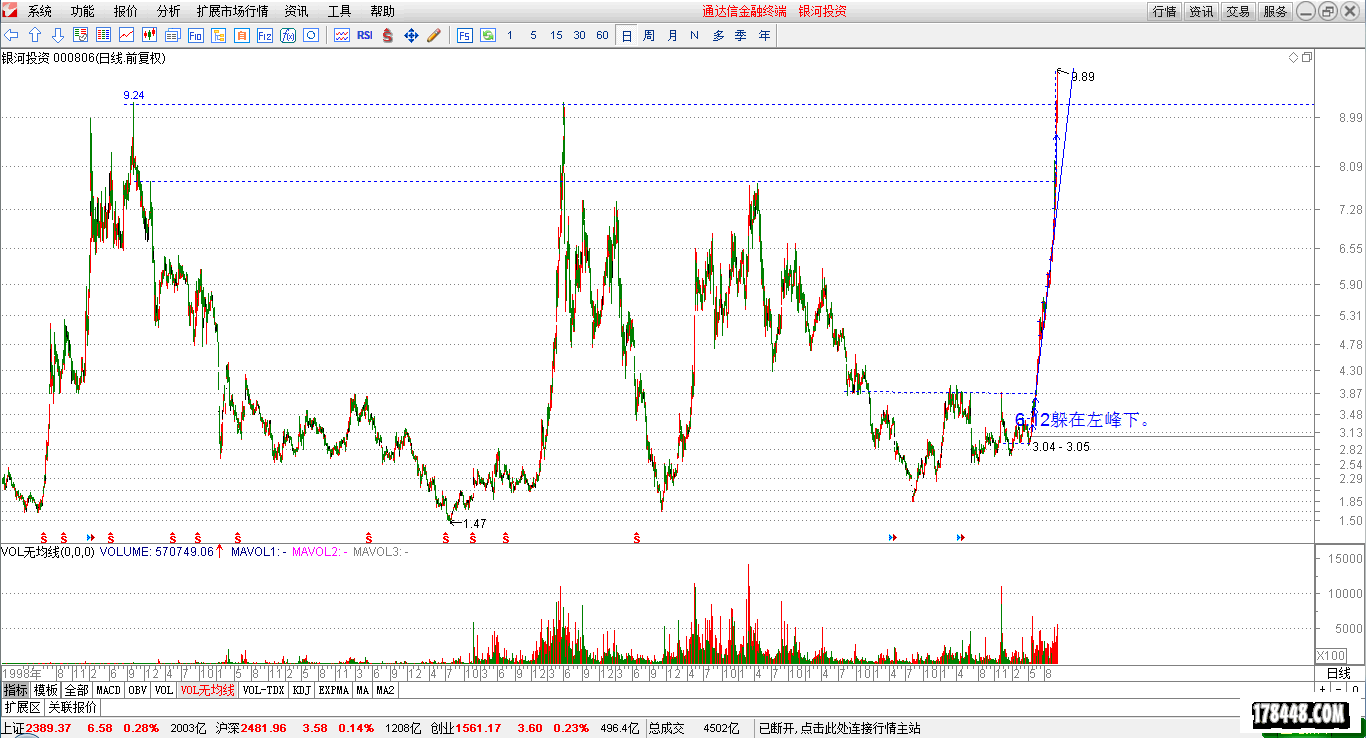The width and height of the screenshot is (1366, 738).
Task: Open the 工具 menu
Action: coord(339,11)
